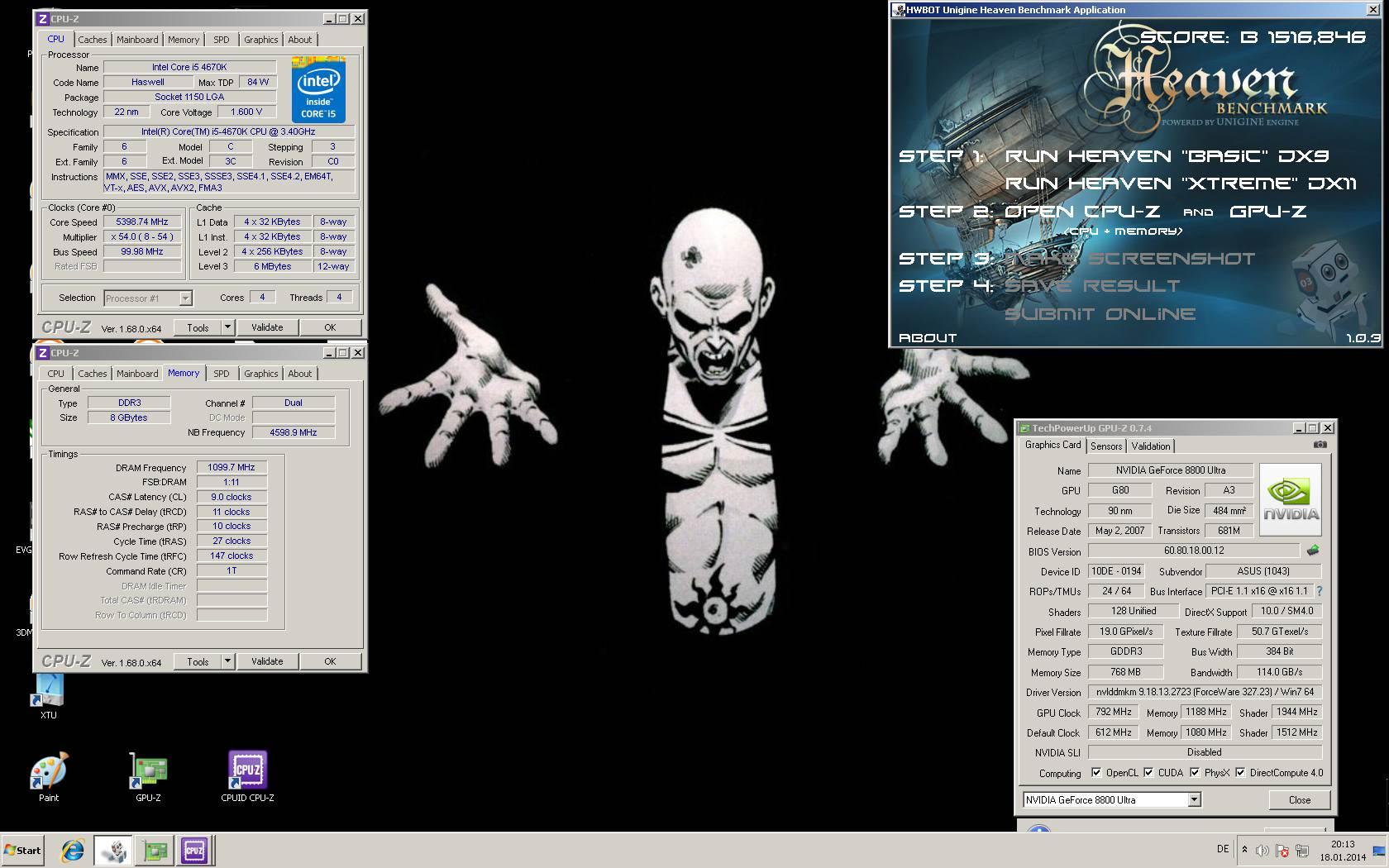The image size is (1389, 868).
Task: Click the GPU Clock value 792 MHz
Action: [x=1114, y=712]
